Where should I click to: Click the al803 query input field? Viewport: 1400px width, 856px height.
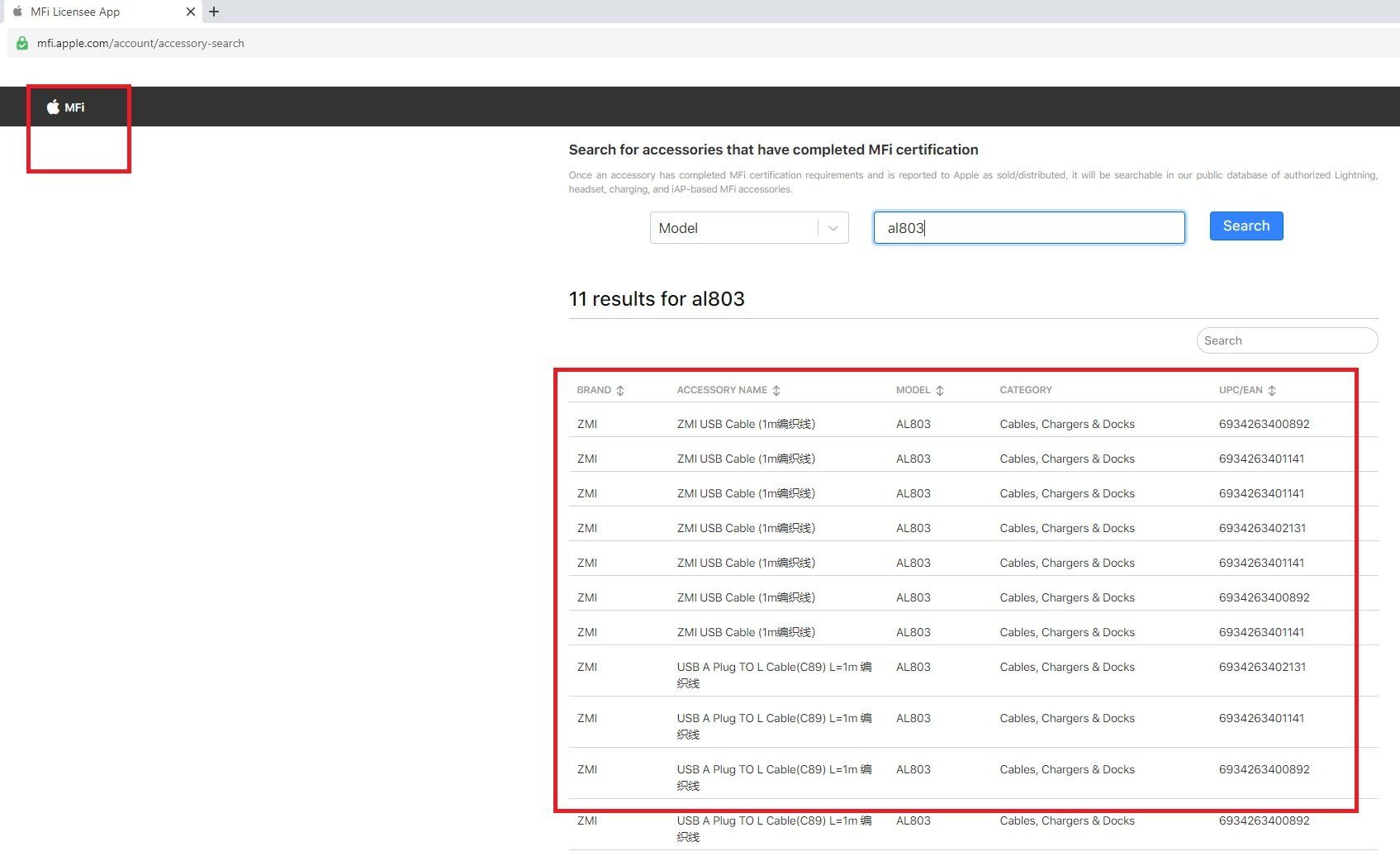point(1028,228)
